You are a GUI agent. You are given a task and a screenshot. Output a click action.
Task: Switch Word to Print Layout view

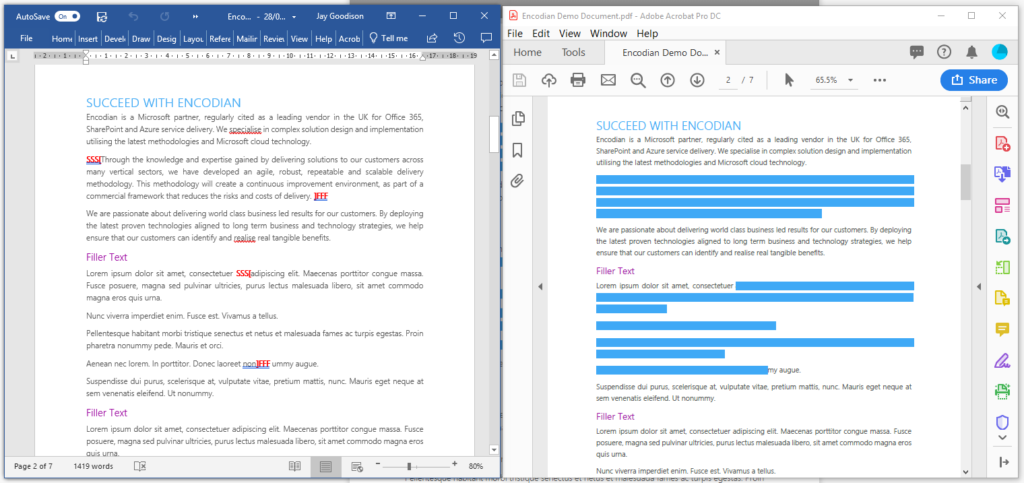pyautogui.click(x=326, y=466)
